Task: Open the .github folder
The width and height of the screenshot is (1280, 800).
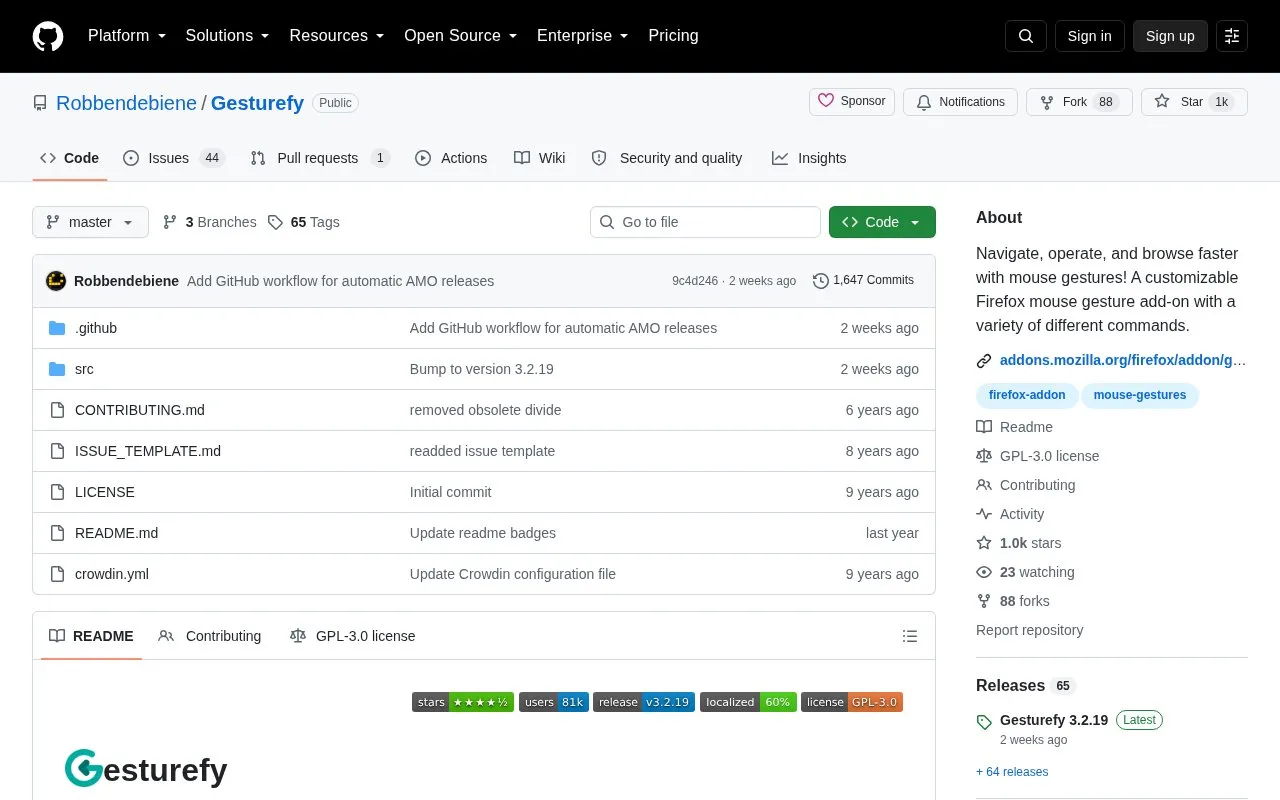Action: [x=96, y=328]
